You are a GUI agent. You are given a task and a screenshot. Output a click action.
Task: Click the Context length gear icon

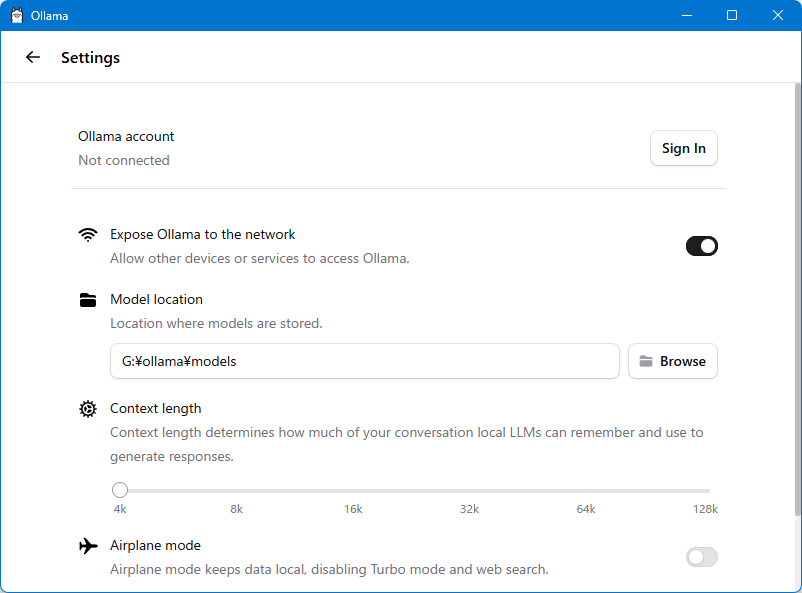click(88, 409)
